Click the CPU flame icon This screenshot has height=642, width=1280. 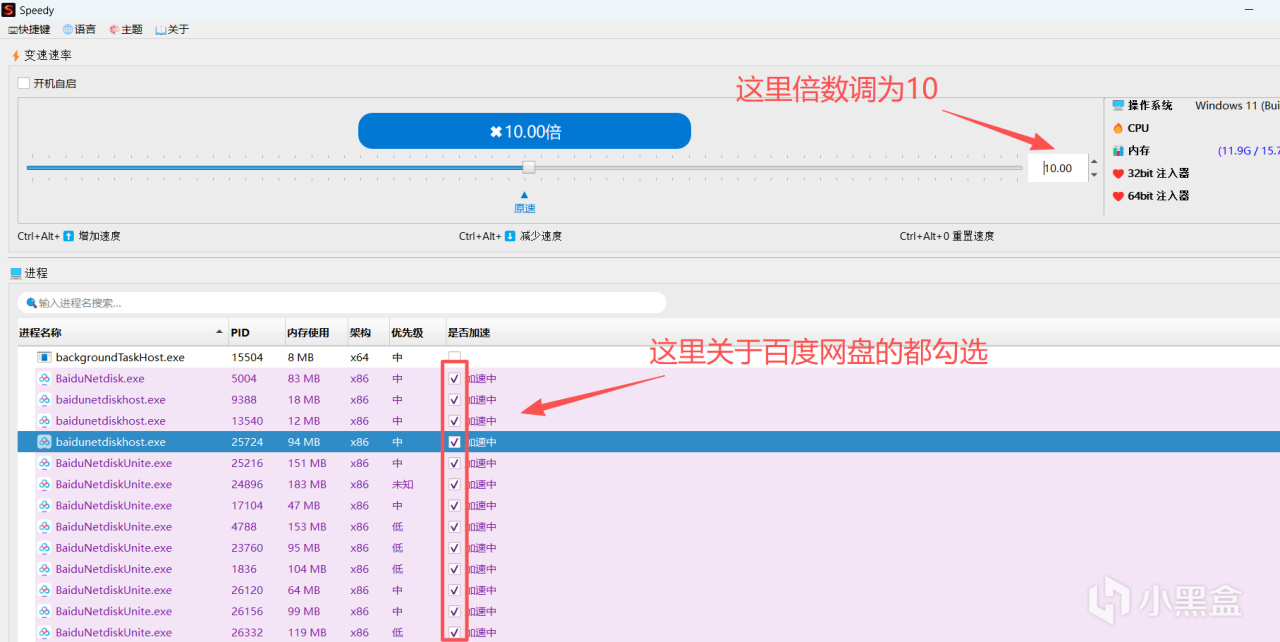pyautogui.click(x=1119, y=128)
